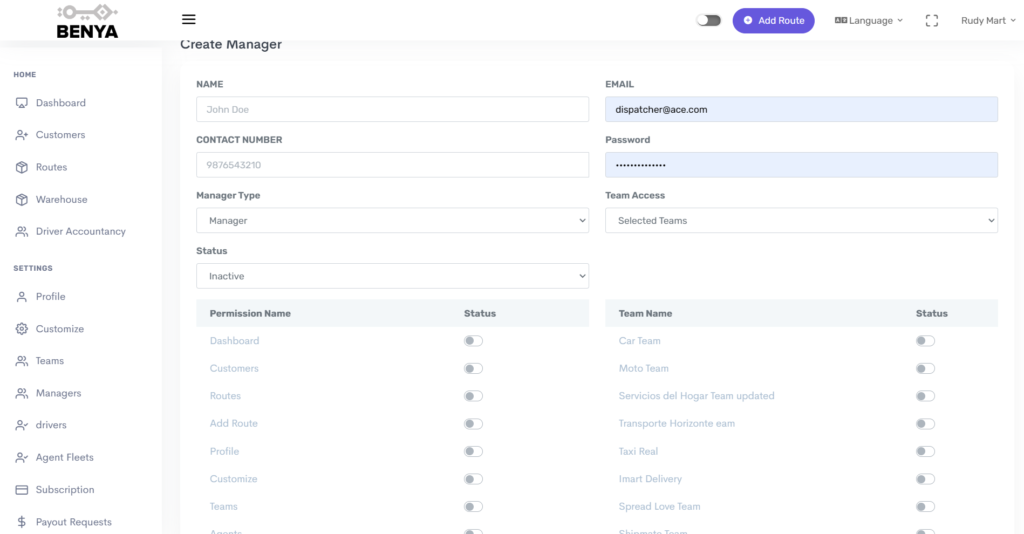Enable the Car Team access toggle
Screen dimensions: 1024x534
pyautogui.click(x=925, y=341)
